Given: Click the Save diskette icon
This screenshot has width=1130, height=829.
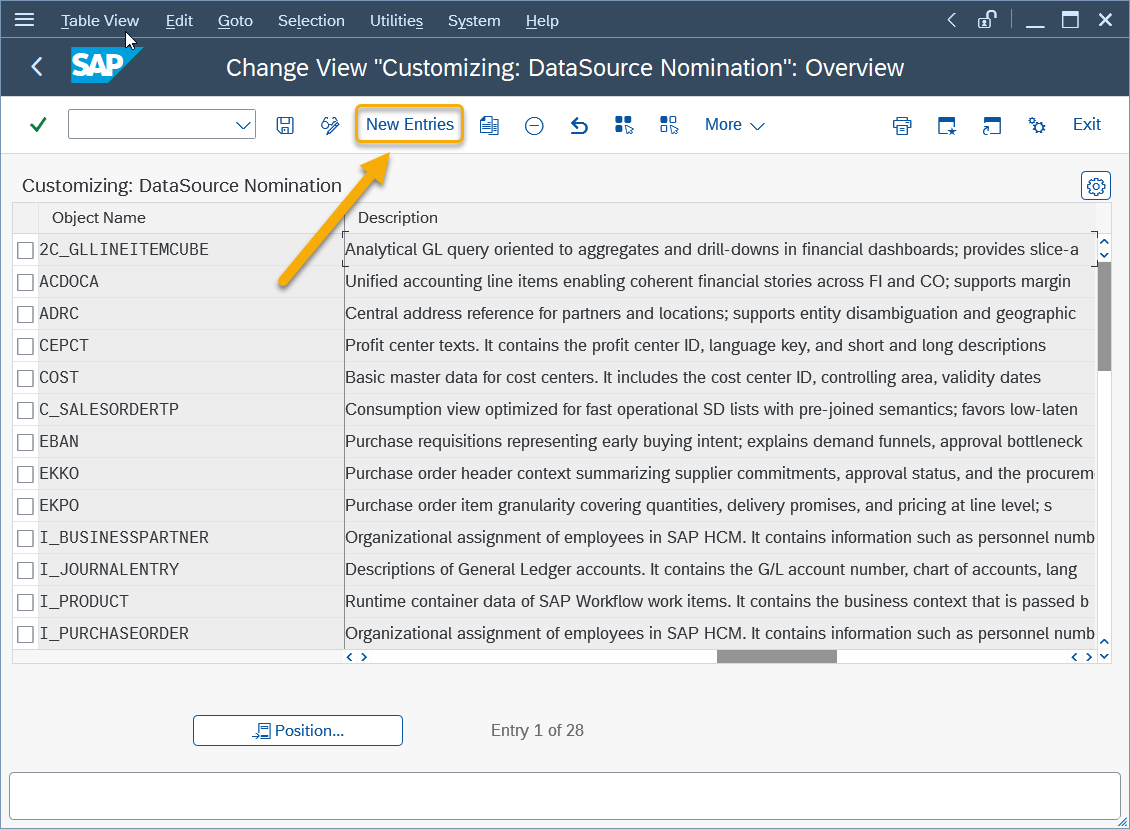Looking at the screenshot, I should tap(285, 125).
